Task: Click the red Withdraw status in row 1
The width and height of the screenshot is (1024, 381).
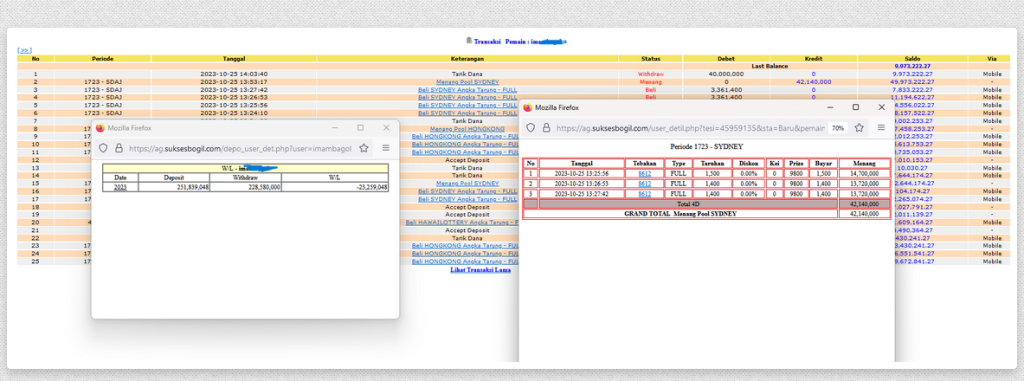Action: (650, 75)
